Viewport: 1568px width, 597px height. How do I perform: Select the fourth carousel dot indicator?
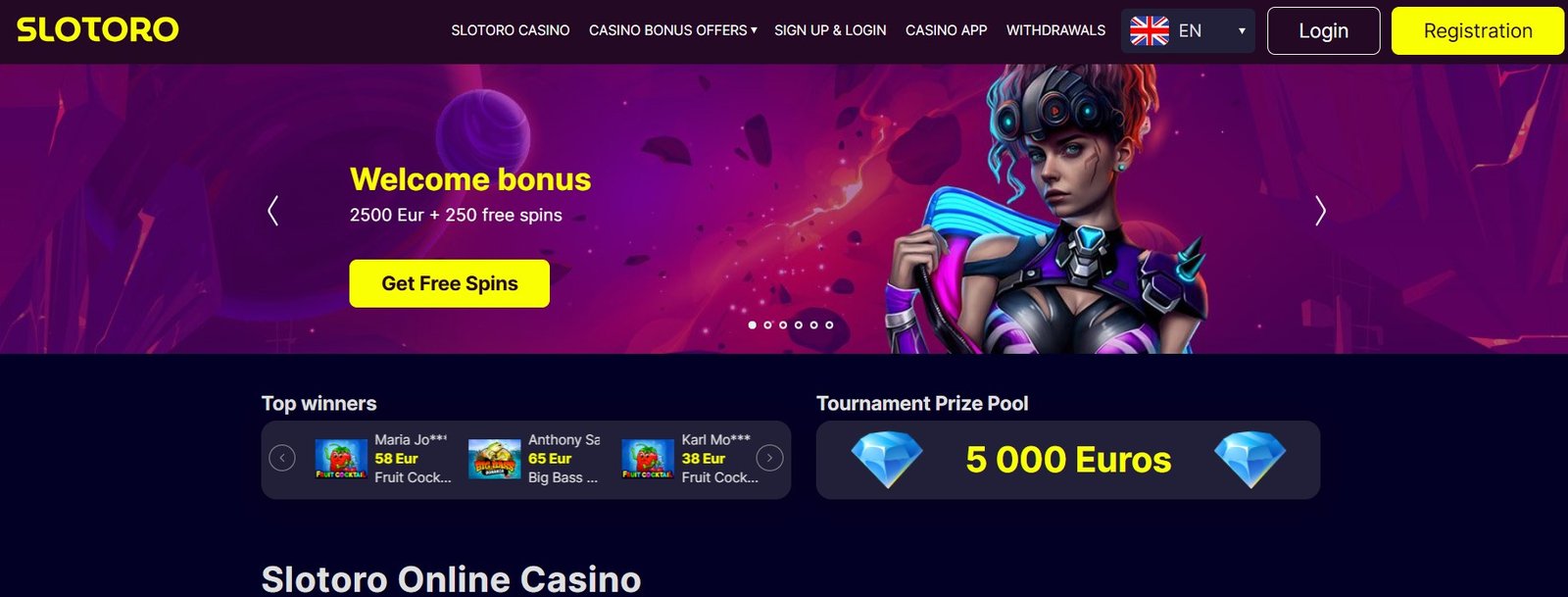798,324
